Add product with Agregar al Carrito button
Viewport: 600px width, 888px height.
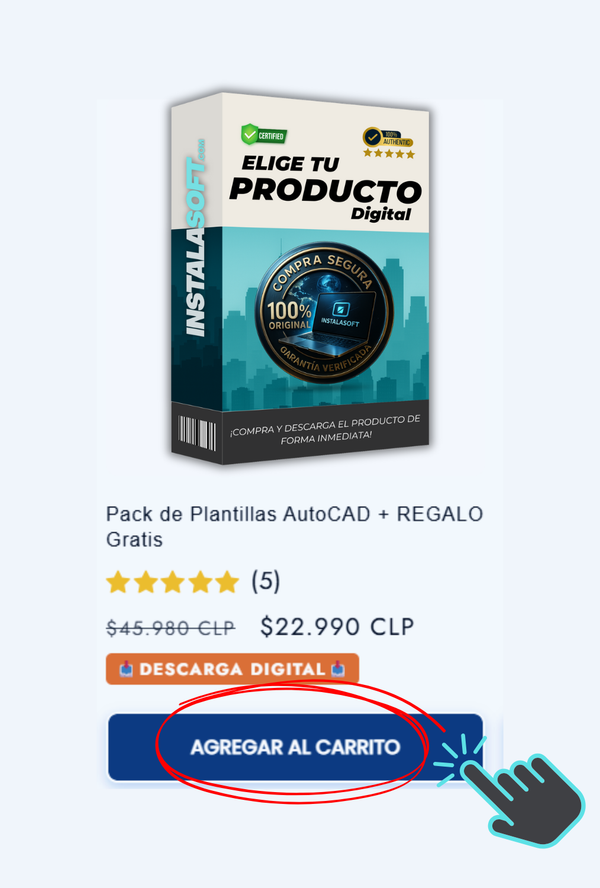[x=295, y=747]
